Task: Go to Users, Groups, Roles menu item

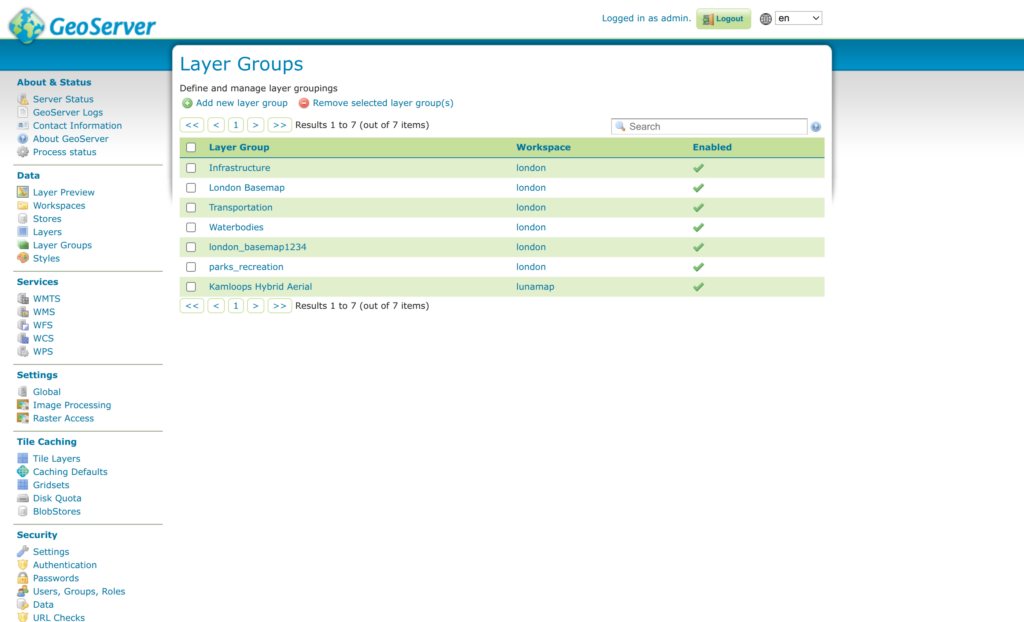Action: tap(79, 591)
